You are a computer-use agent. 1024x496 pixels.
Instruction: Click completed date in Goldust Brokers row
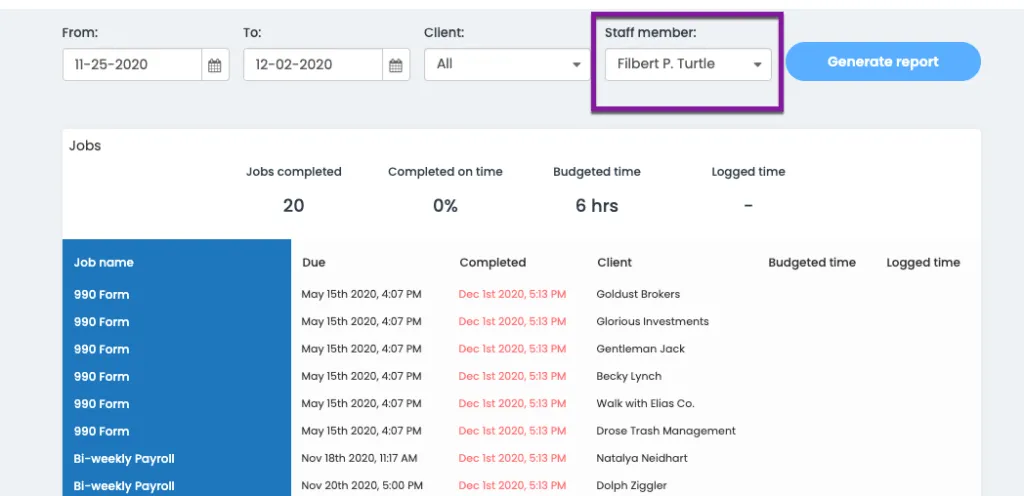tap(512, 294)
